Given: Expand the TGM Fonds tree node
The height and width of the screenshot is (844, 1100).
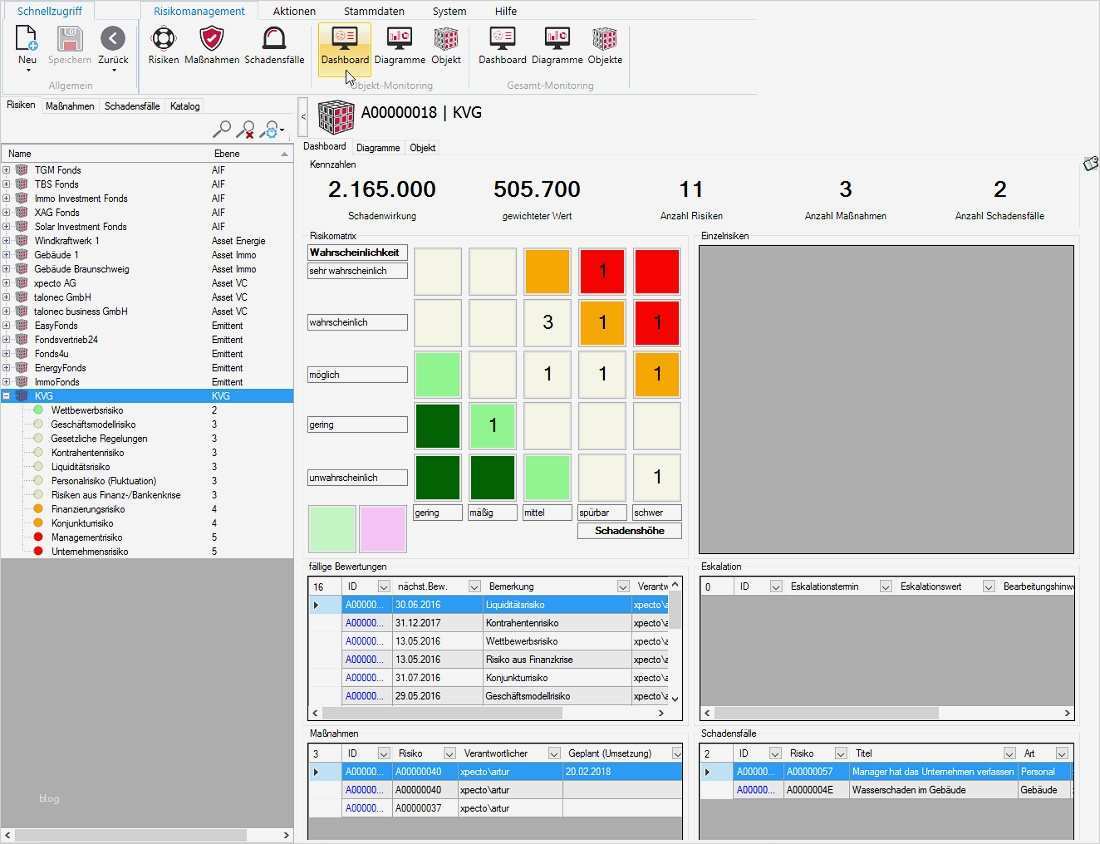Looking at the screenshot, I should pos(6,170).
